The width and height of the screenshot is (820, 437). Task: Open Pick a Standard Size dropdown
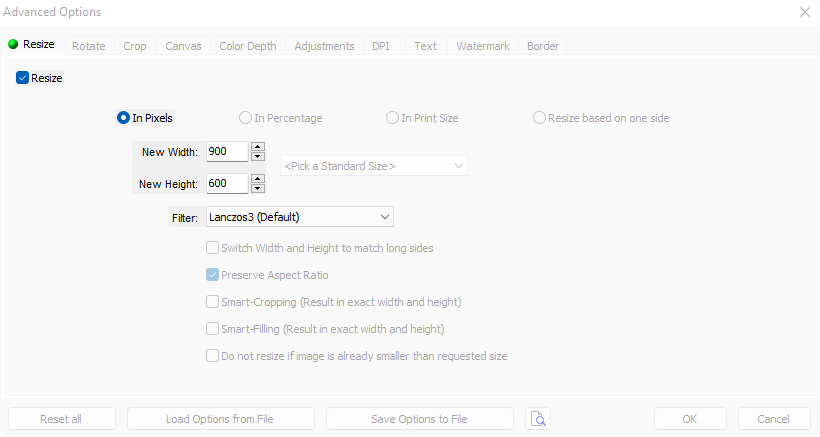click(x=374, y=166)
